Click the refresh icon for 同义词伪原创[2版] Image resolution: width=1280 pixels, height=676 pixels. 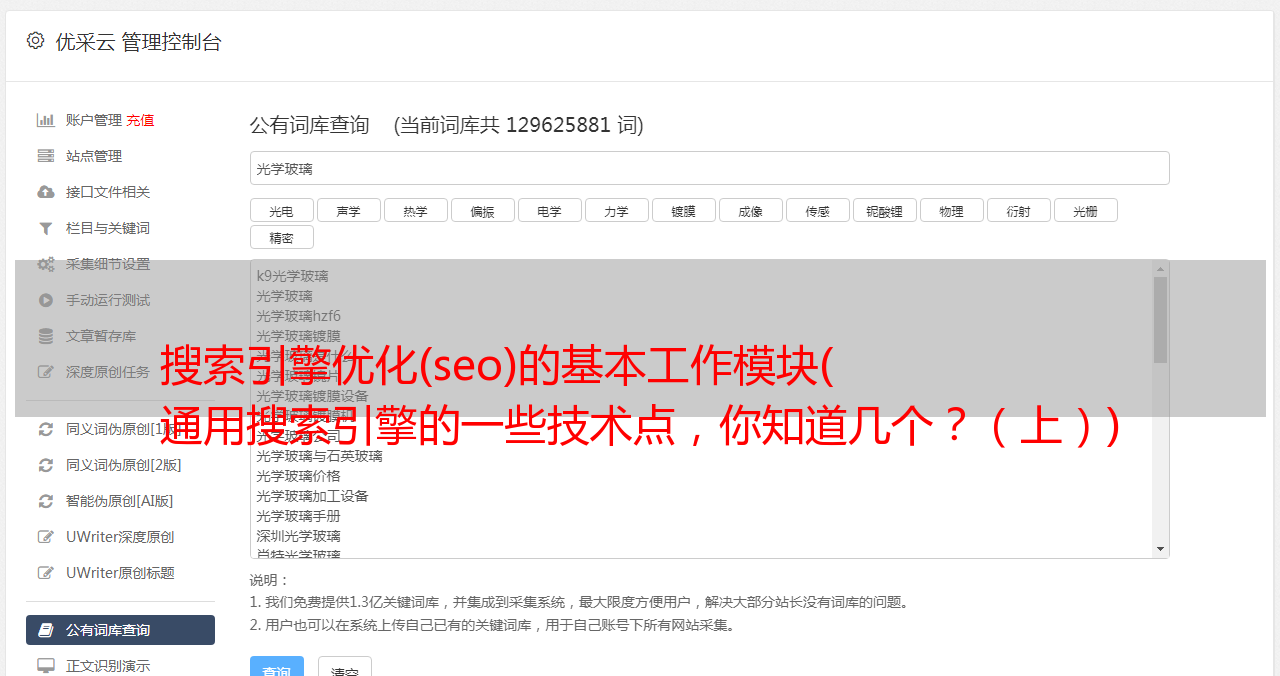[46, 465]
